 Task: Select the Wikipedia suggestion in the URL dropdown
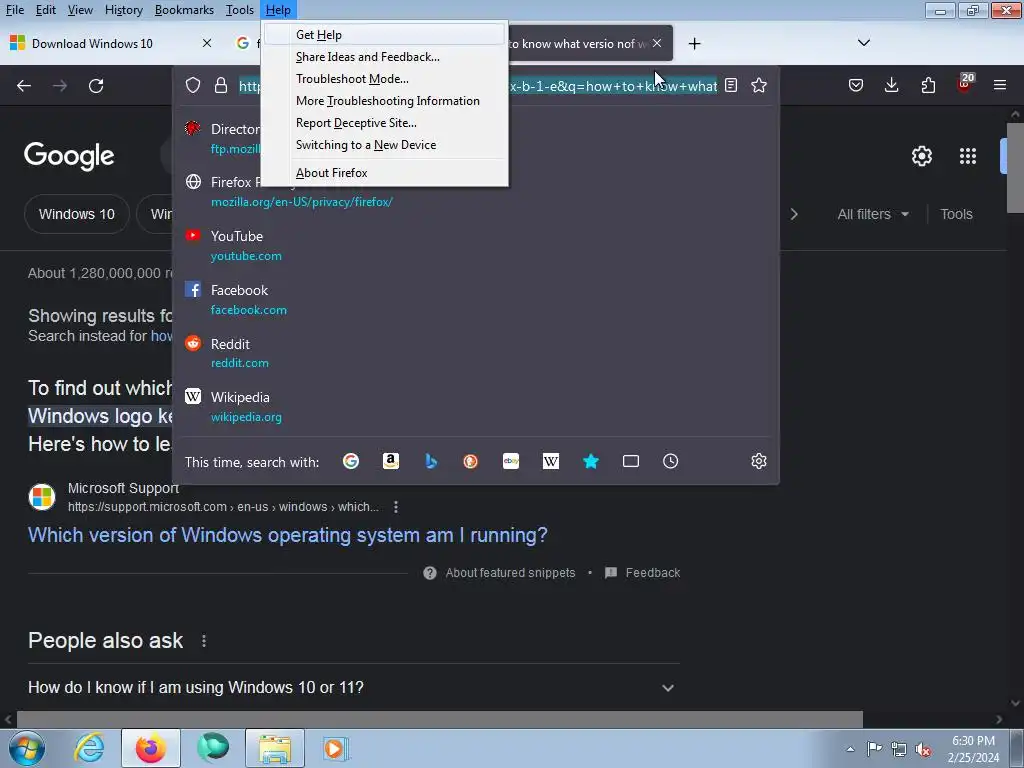tap(476, 407)
